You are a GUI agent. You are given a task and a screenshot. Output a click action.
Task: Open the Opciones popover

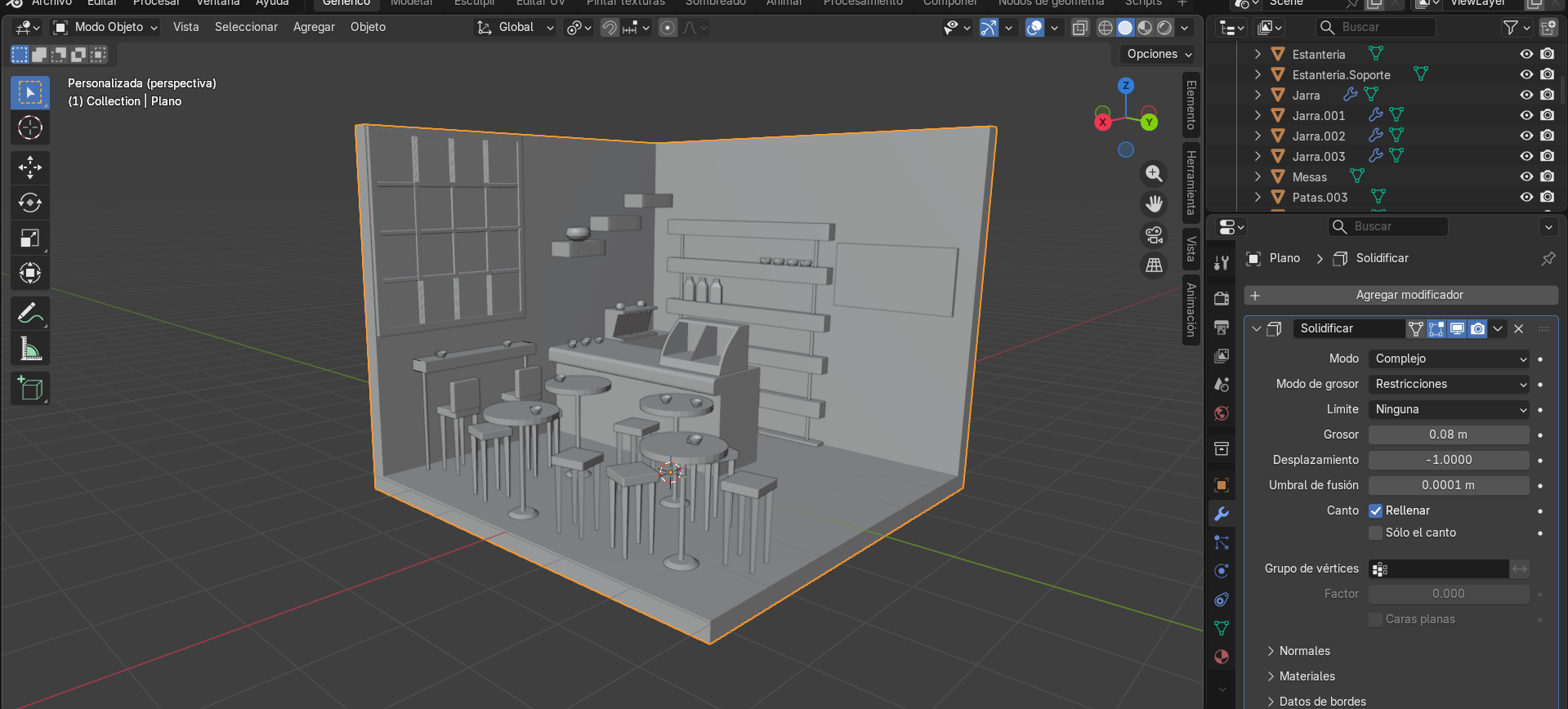(1159, 54)
